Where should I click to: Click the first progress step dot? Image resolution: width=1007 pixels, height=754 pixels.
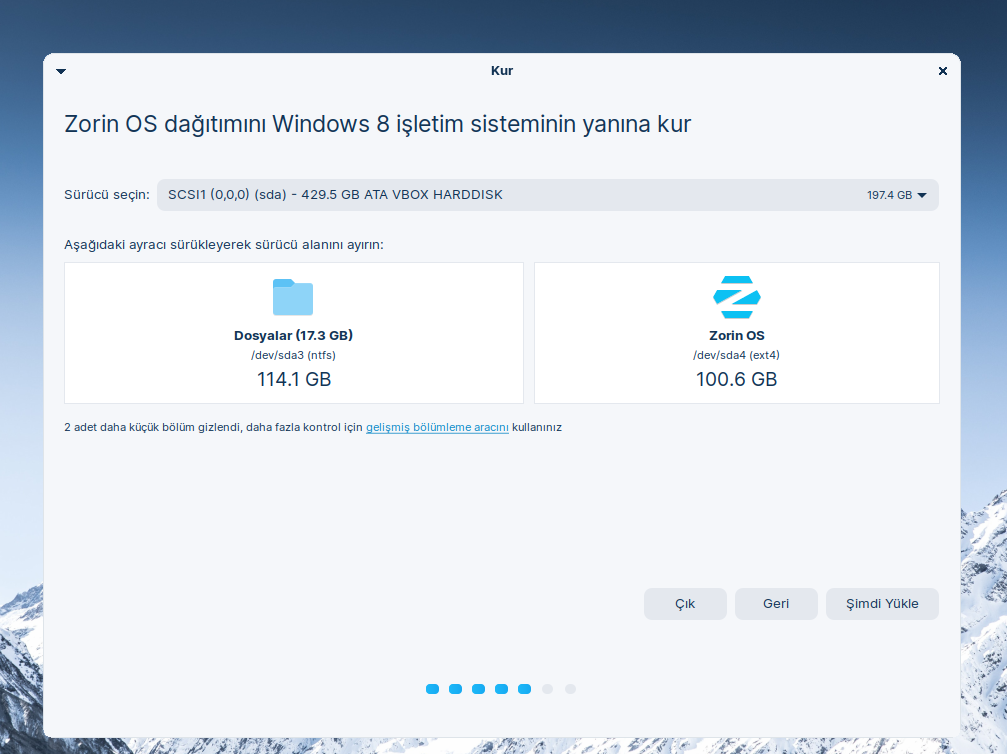[432, 689]
